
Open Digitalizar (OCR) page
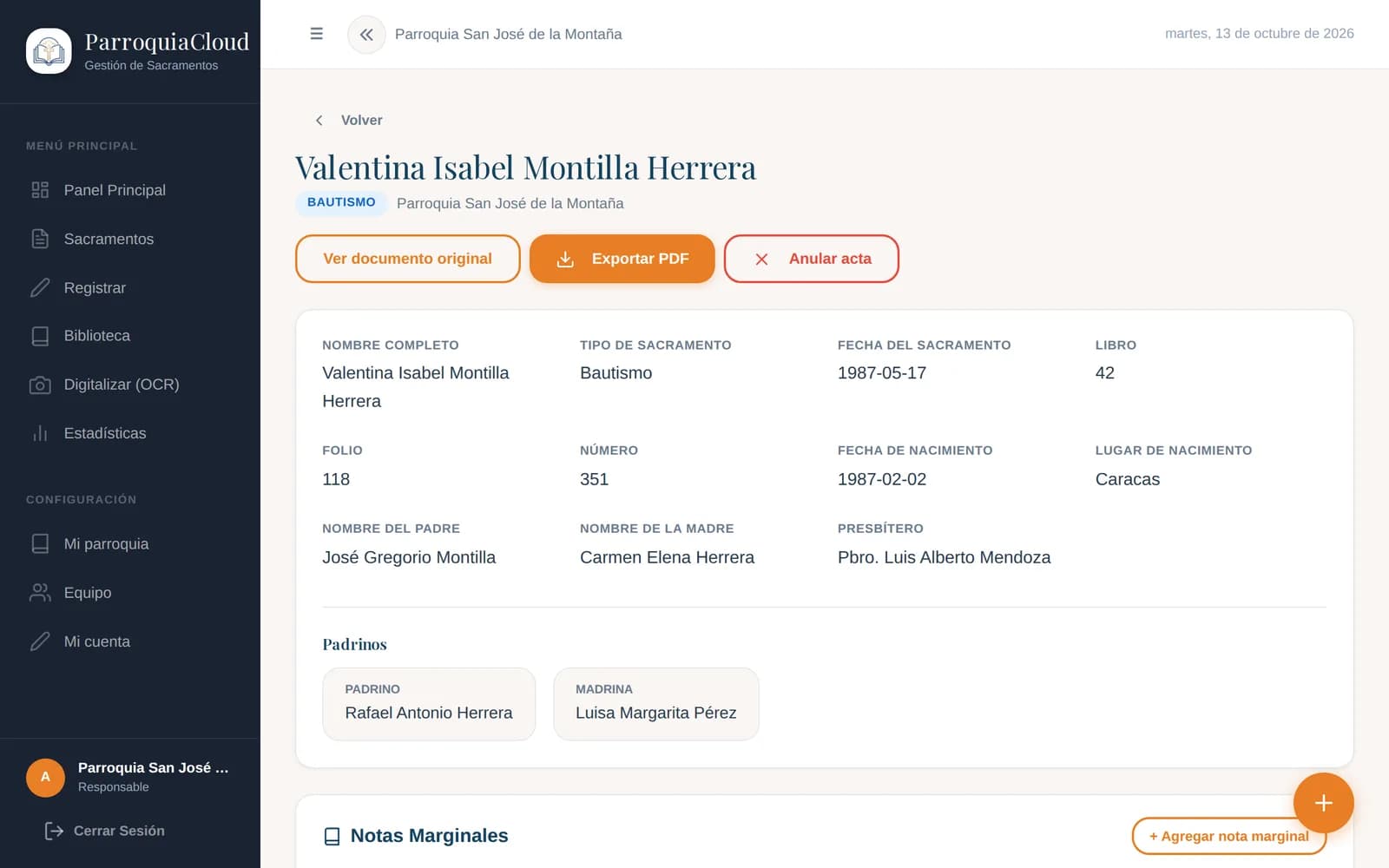[130, 385]
